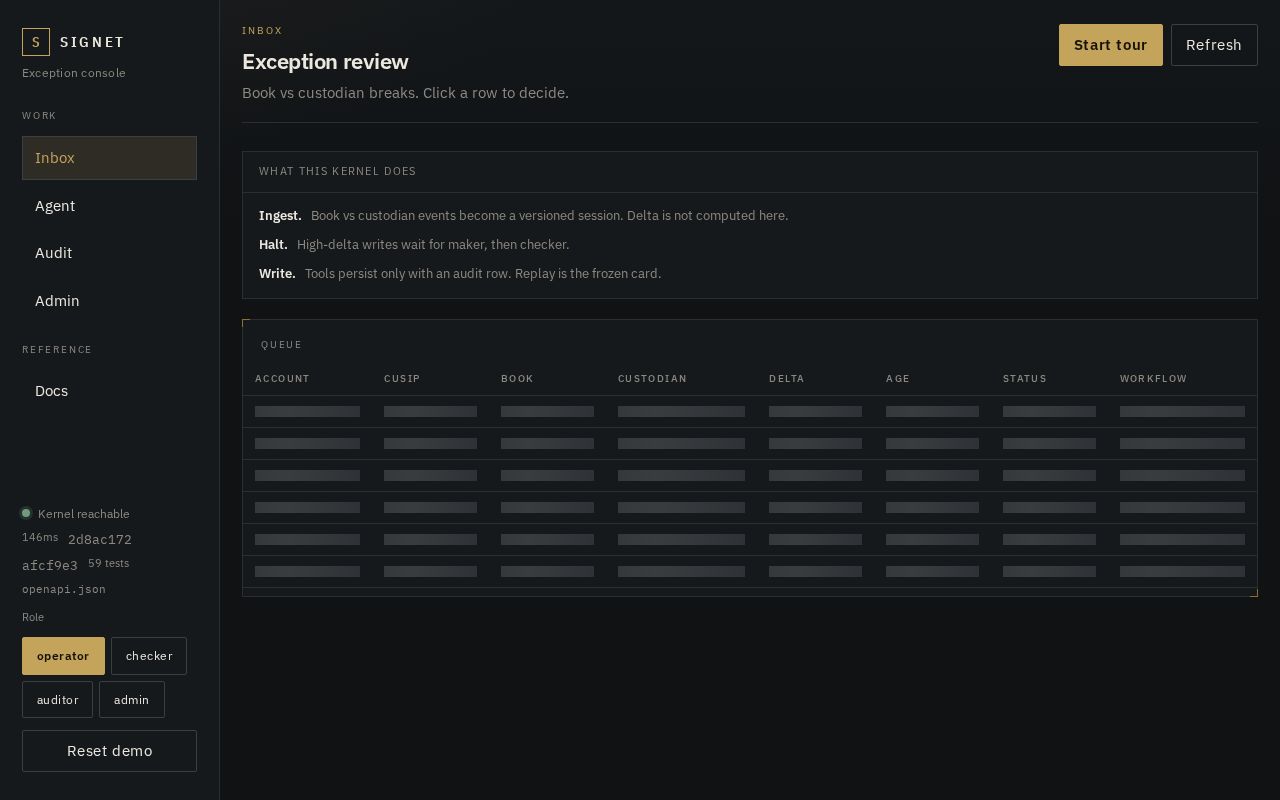
Task: Click the Signet S logo icon
Action: click(36, 42)
